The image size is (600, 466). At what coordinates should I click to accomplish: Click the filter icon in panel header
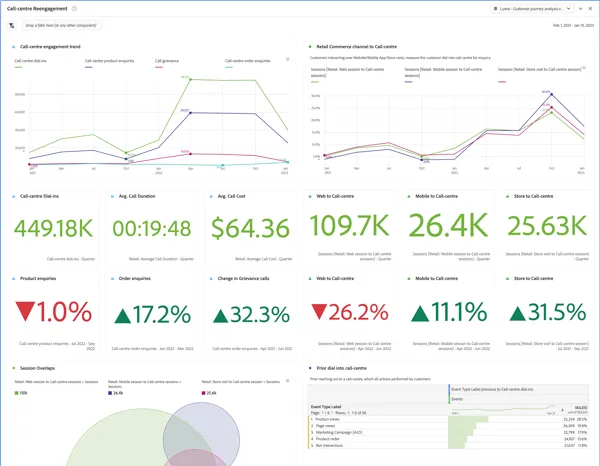[12, 26]
